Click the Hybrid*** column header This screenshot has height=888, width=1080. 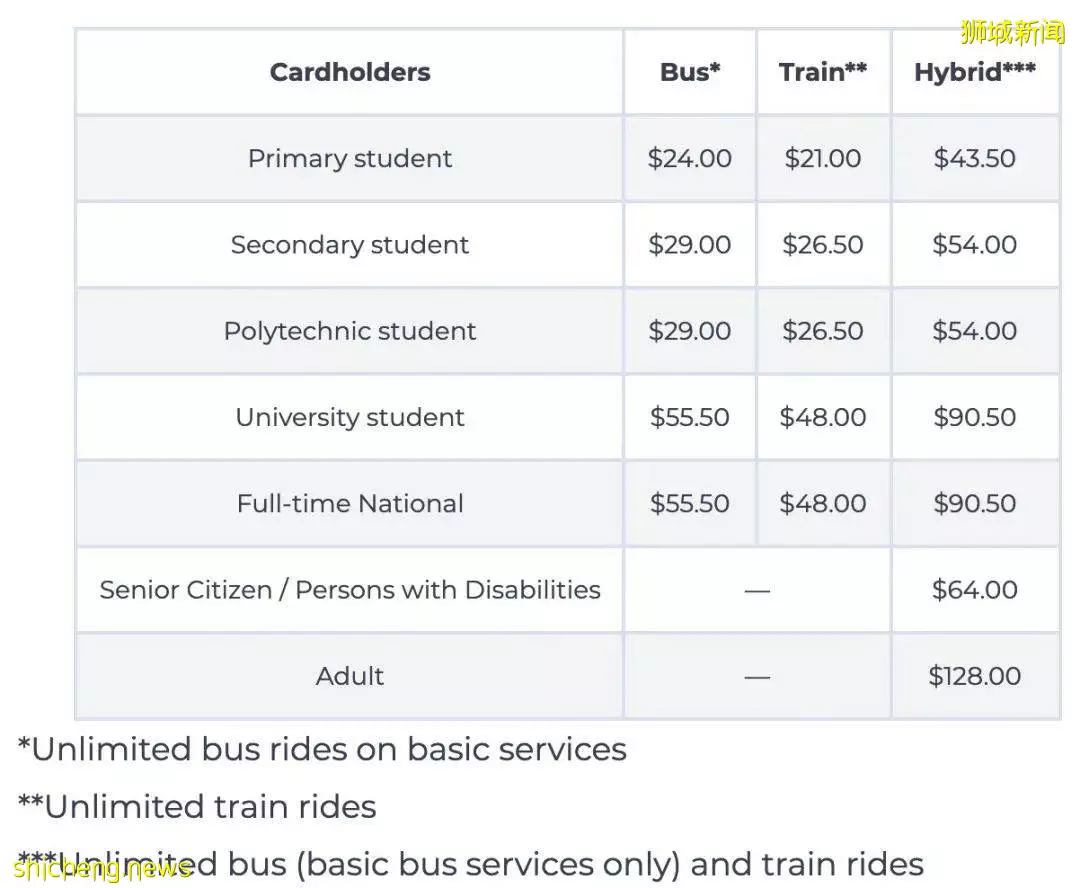pos(975,72)
